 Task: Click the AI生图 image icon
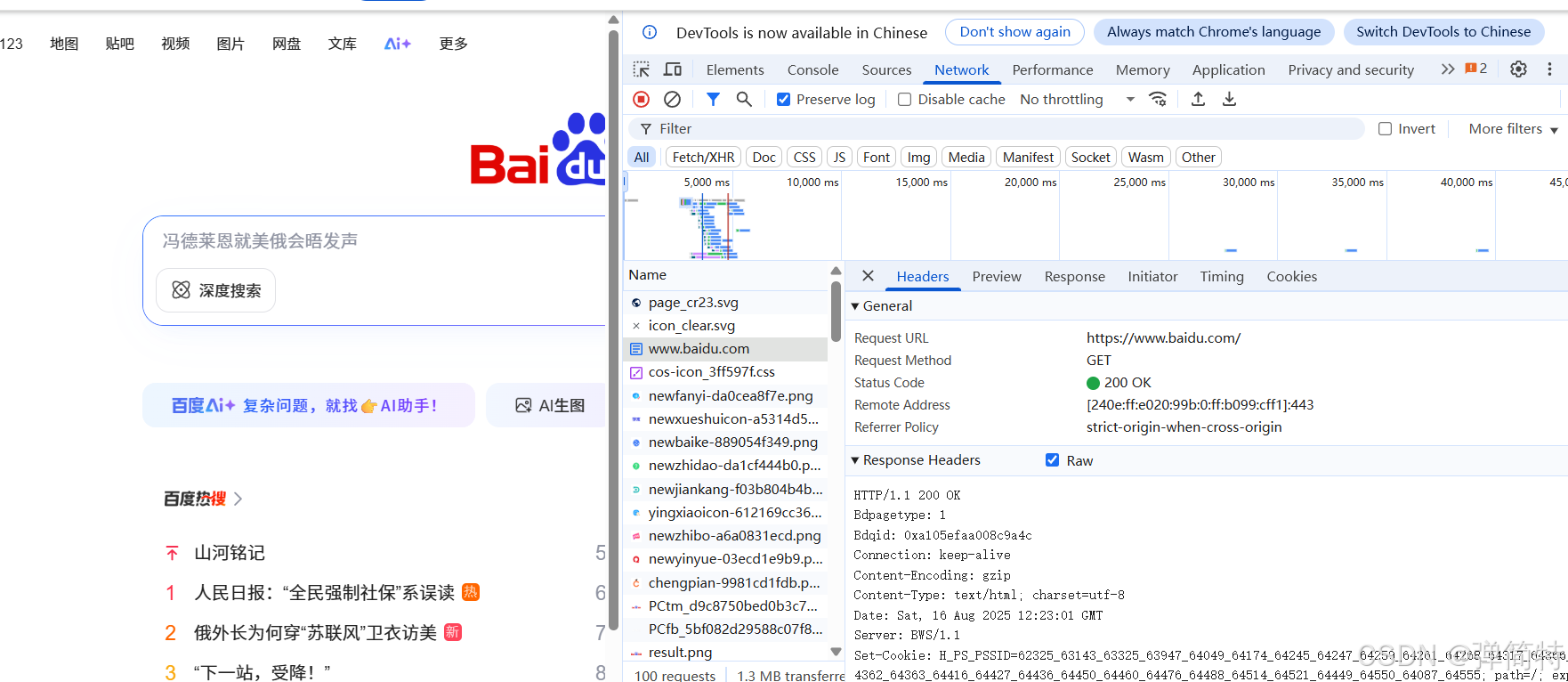pos(523,406)
